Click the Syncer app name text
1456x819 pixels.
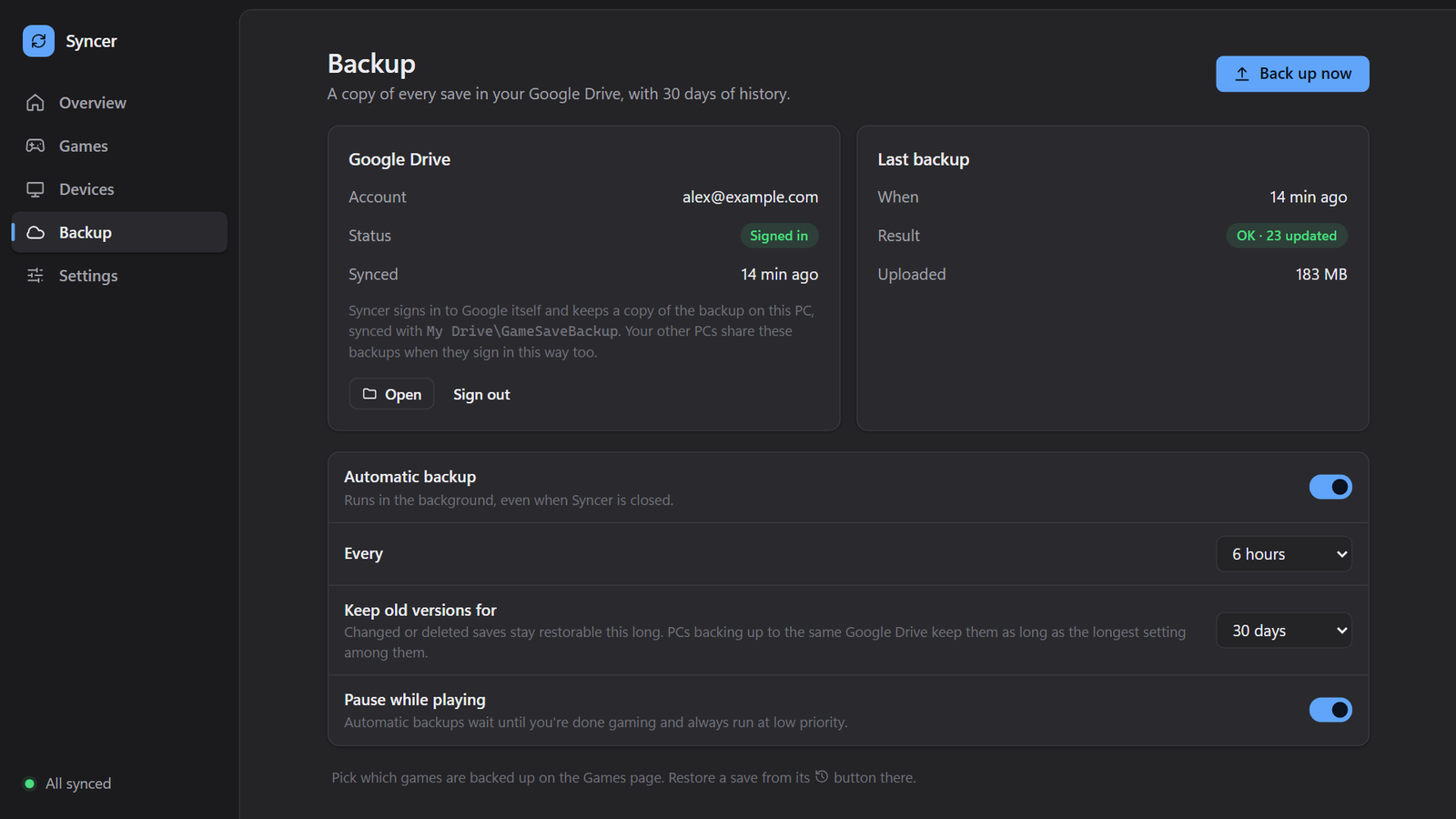(x=91, y=41)
